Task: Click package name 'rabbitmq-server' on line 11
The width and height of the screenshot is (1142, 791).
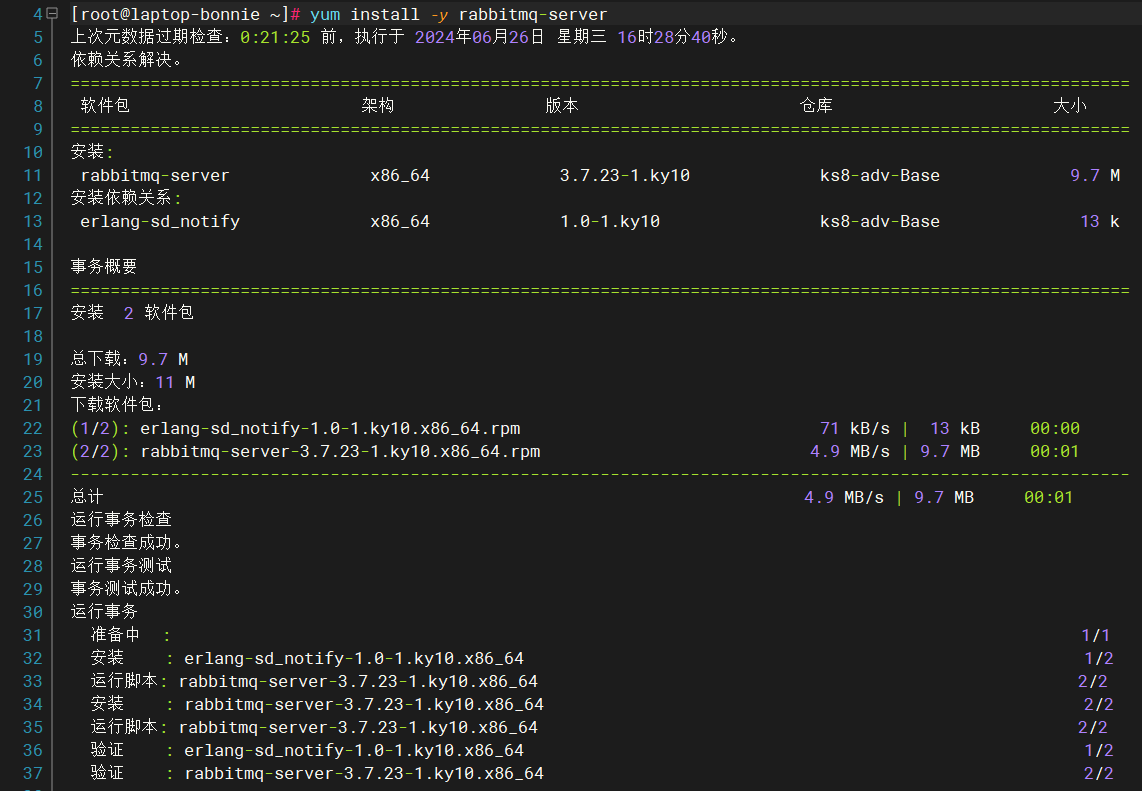Action: (155, 176)
